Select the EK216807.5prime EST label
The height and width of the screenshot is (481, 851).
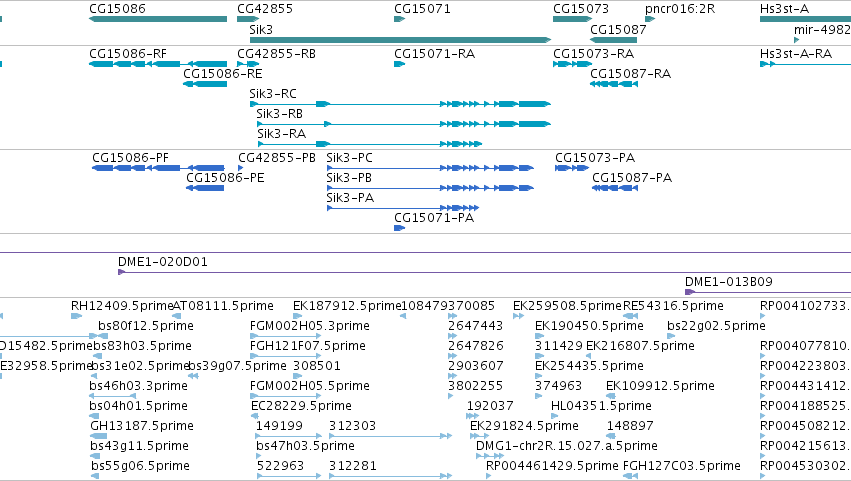(x=640, y=346)
